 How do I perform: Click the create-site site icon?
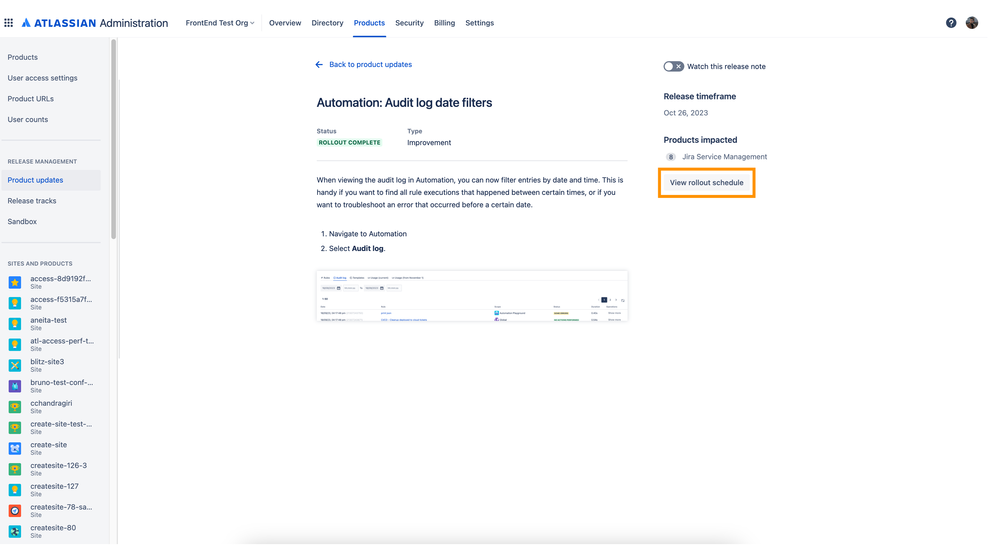[x=14, y=448]
